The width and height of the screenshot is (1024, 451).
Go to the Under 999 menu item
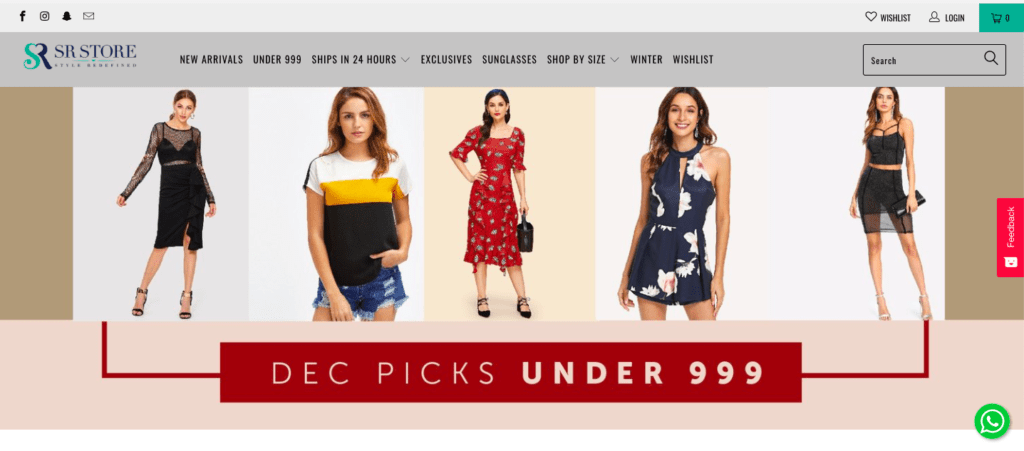coord(277,59)
